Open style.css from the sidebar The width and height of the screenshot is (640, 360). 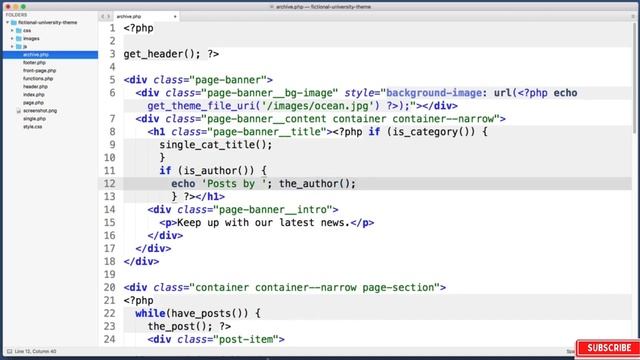point(33,127)
